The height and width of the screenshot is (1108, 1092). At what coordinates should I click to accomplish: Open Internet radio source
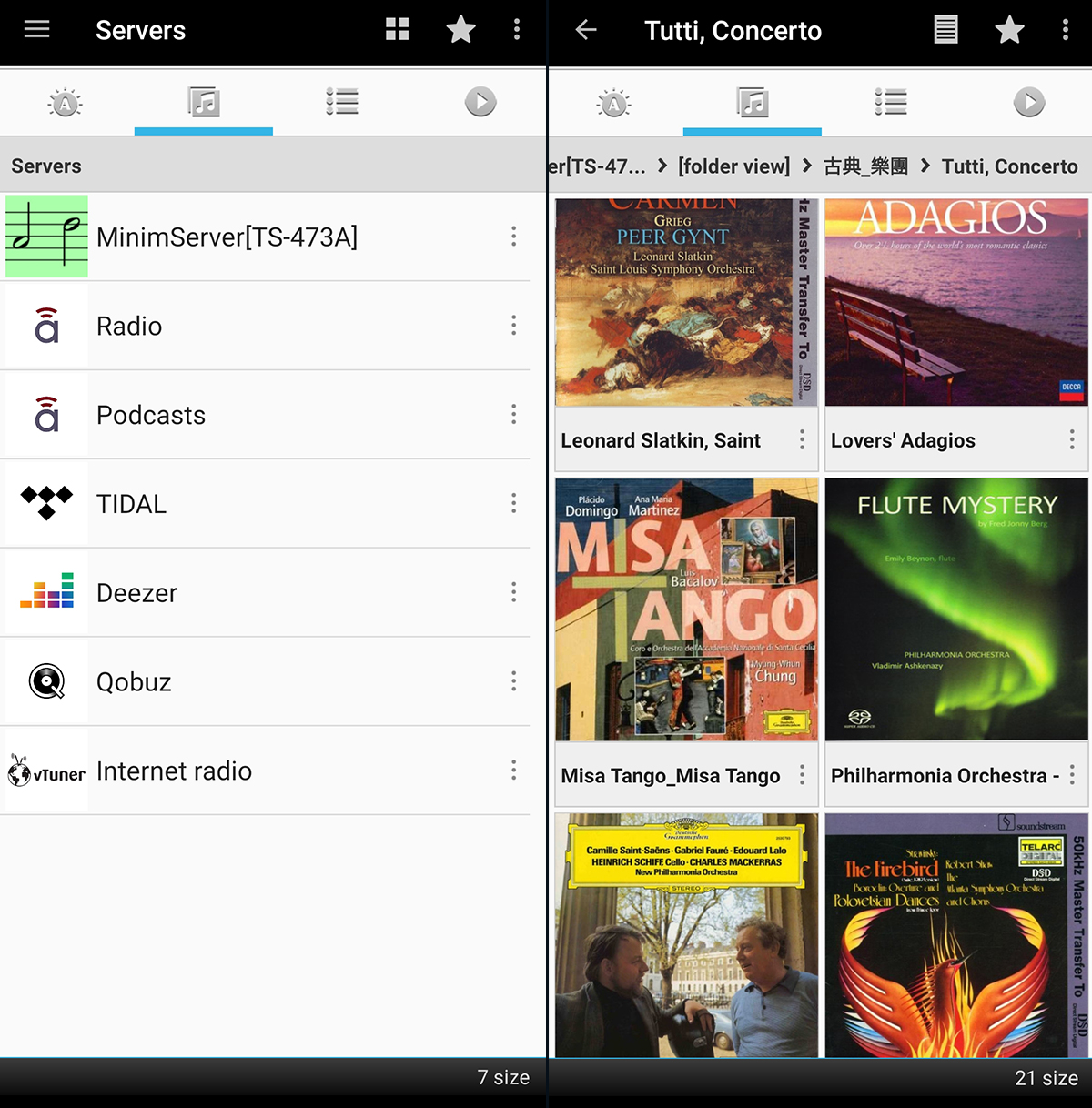(265, 771)
